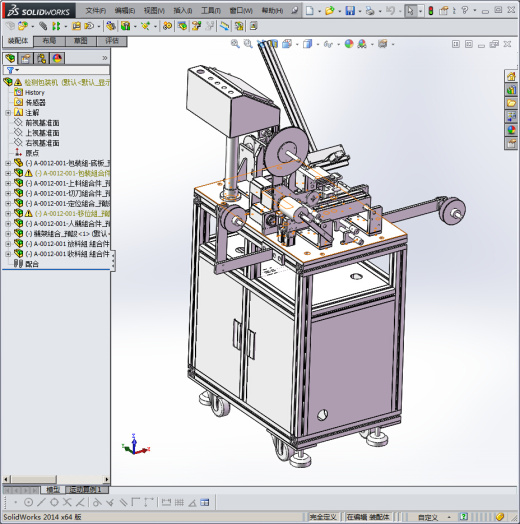The height and width of the screenshot is (524, 520).
Task: Expand the A-0012-001-切刀組合件 tree node
Action: coord(8,193)
